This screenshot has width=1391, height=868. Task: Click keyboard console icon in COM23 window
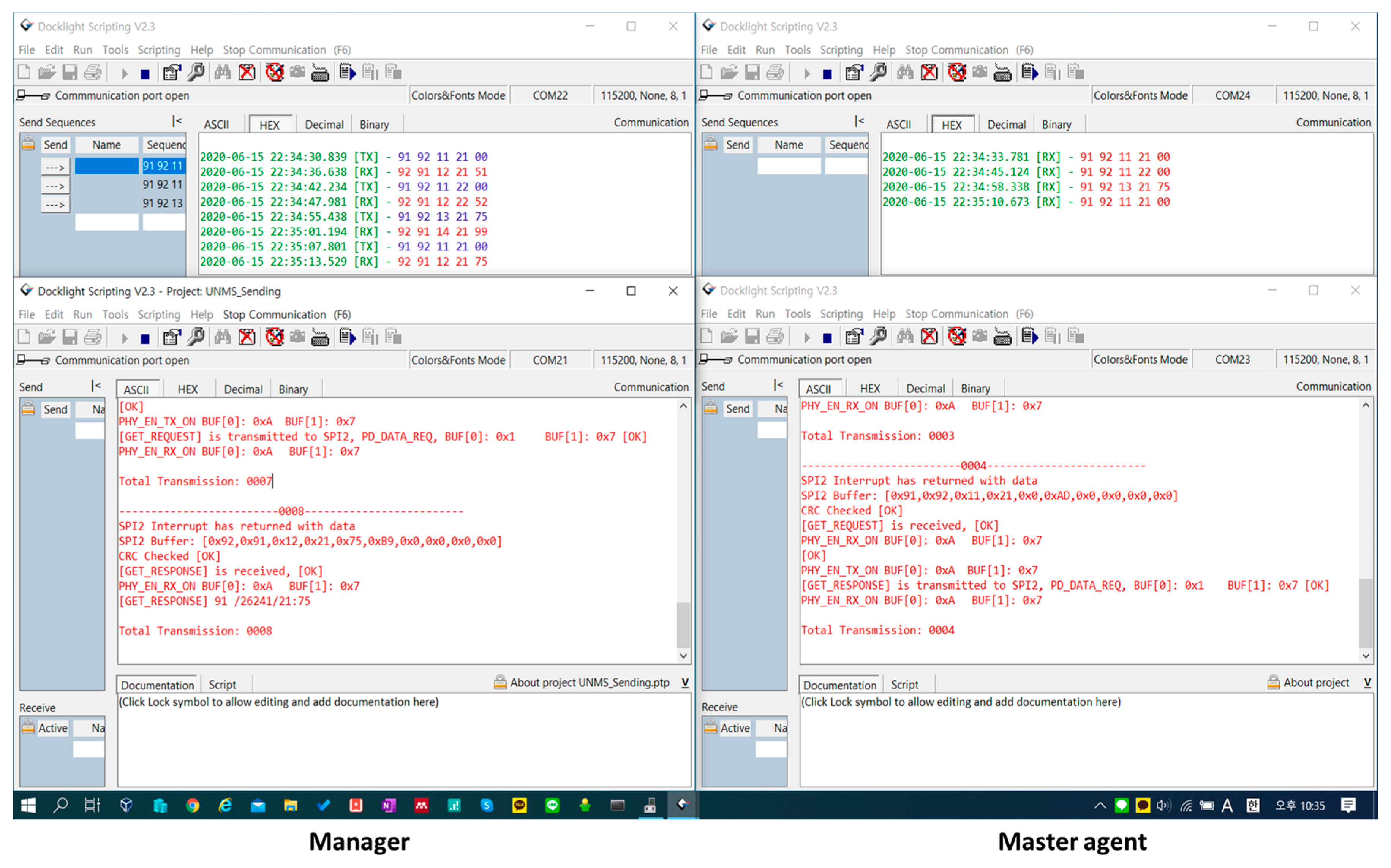click(x=1002, y=337)
